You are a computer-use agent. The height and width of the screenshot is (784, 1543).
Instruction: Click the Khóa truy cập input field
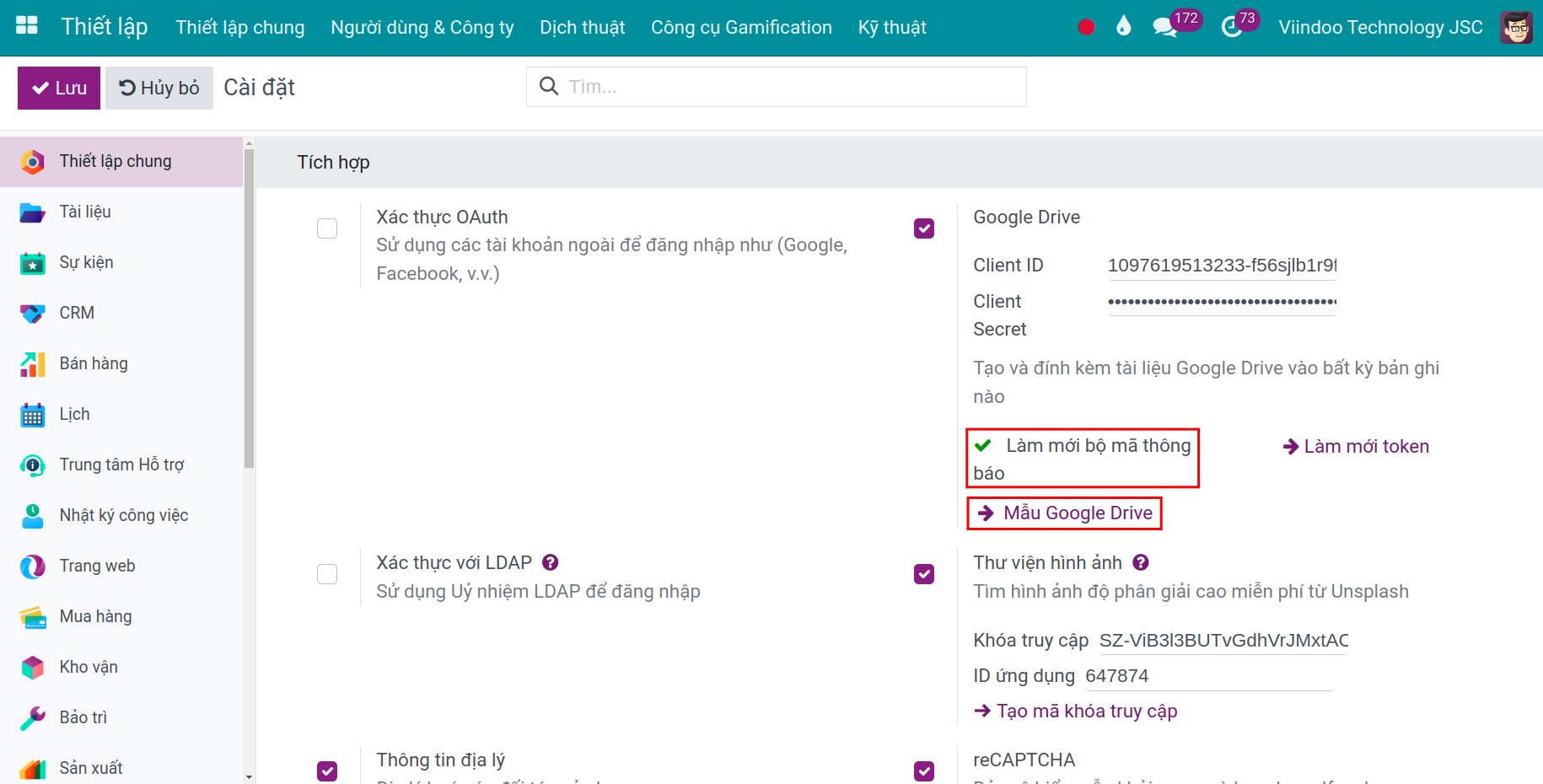tap(1223, 641)
